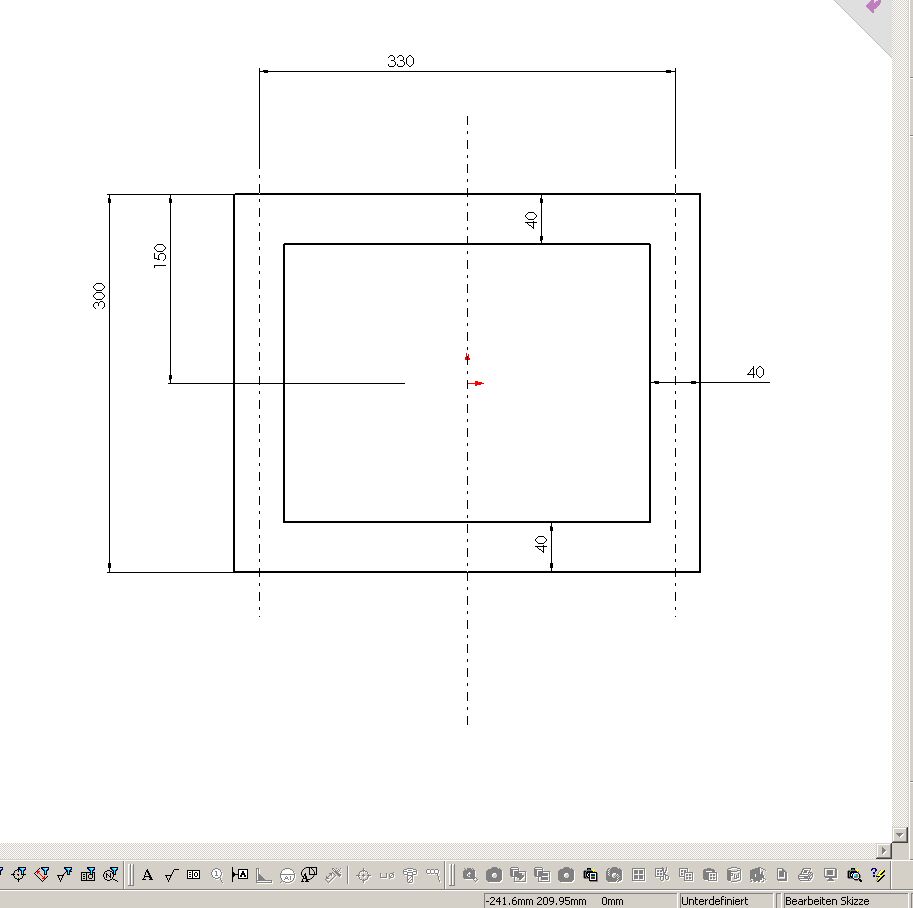Viewport: 913px width, 908px height.
Task: Click the overlapping windows arrow icon
Action: [x=518, y=875]
